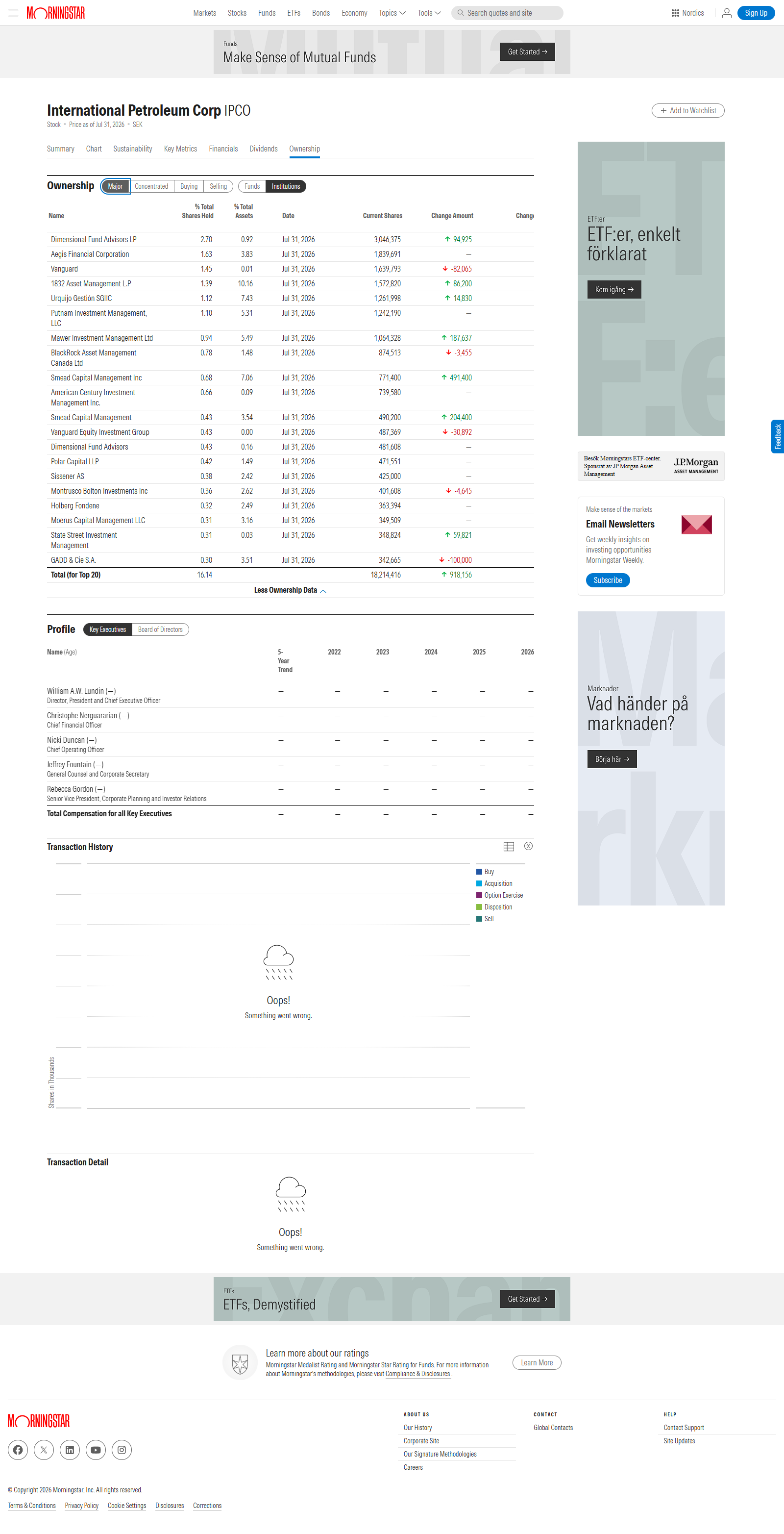Add IPCO to Watchlist
Viewport: 784px width, 1534px height.
tap(688, 111)
